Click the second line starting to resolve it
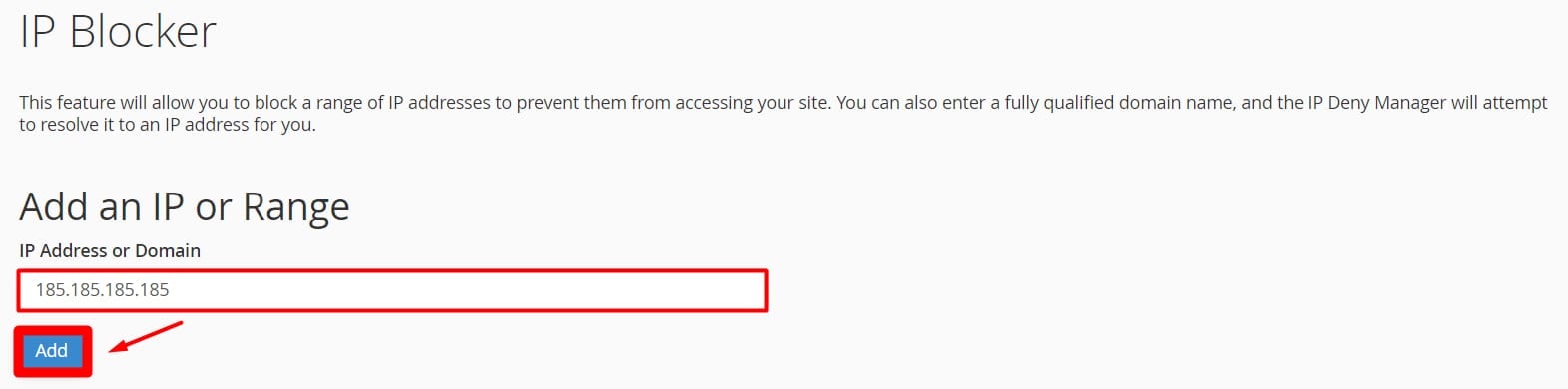Image resolution: width=1568 pixels, height=389 pixels. 168,125
